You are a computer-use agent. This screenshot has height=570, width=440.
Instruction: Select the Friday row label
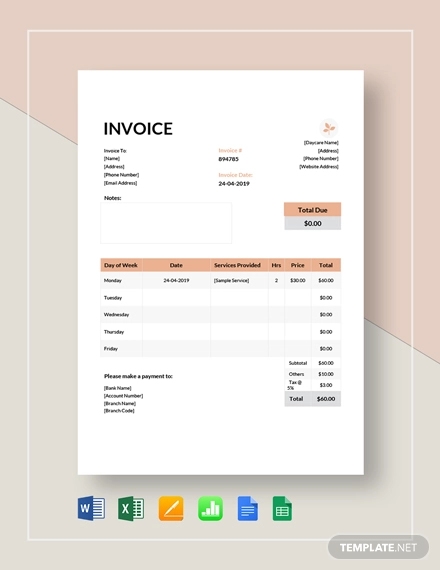click(x=111, y=349)
